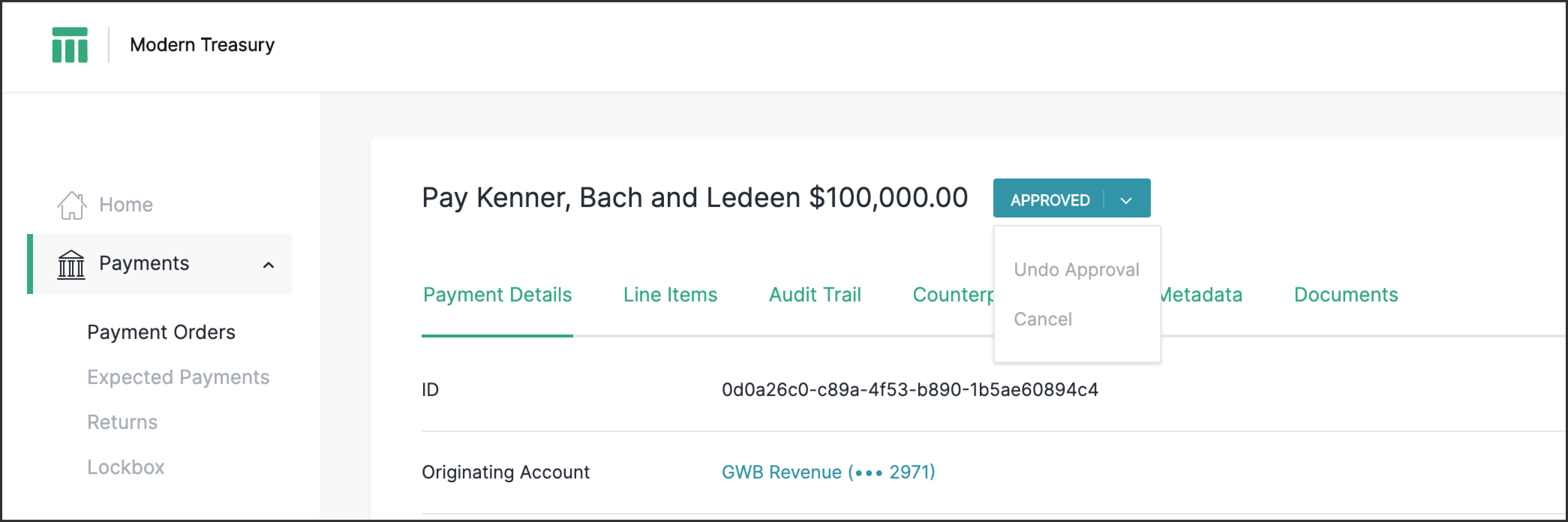
Task: Go to Payment Orders in sidebar
Action: (x=161, y=332)
